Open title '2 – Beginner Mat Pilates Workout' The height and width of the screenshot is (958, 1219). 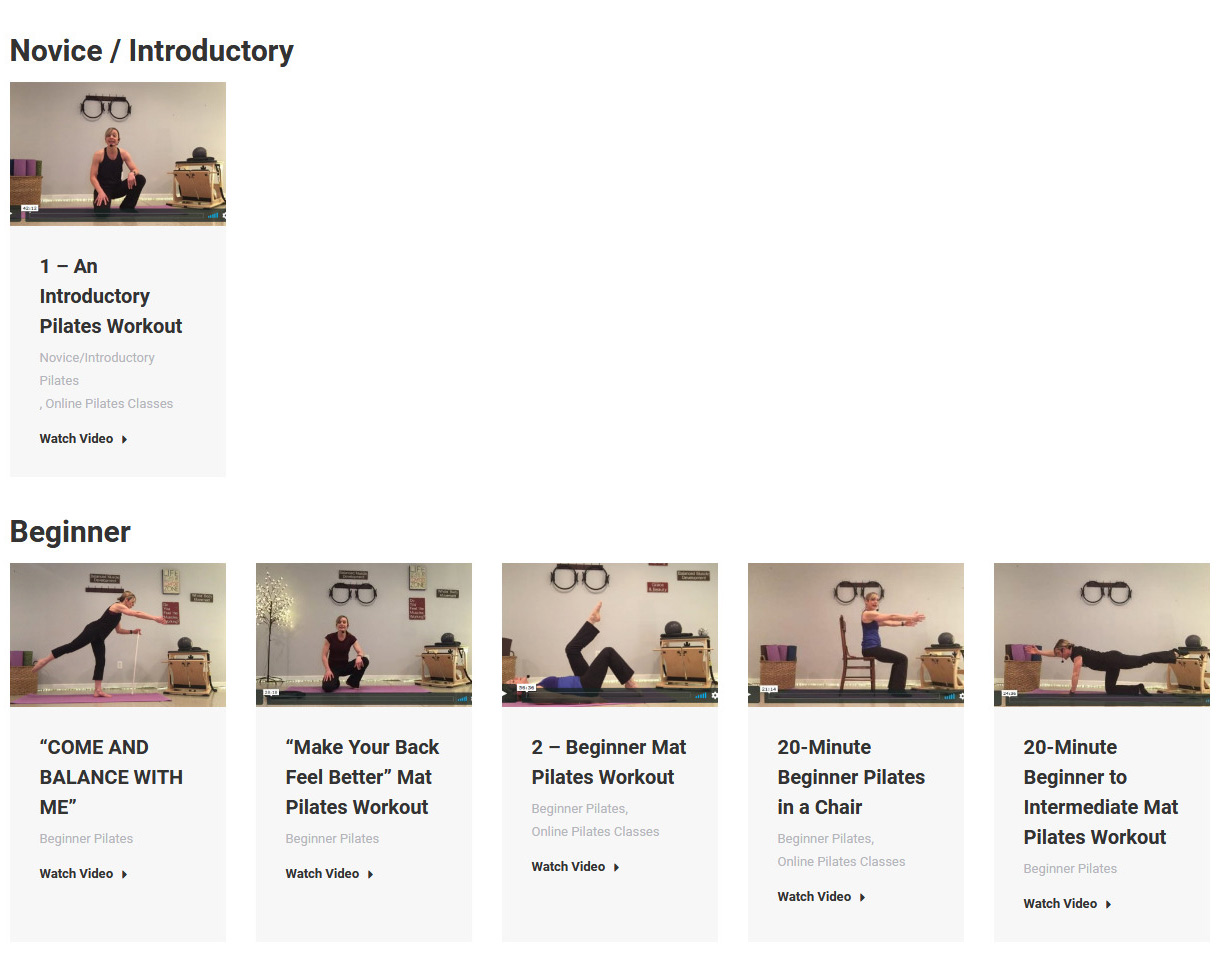[609, 762]
